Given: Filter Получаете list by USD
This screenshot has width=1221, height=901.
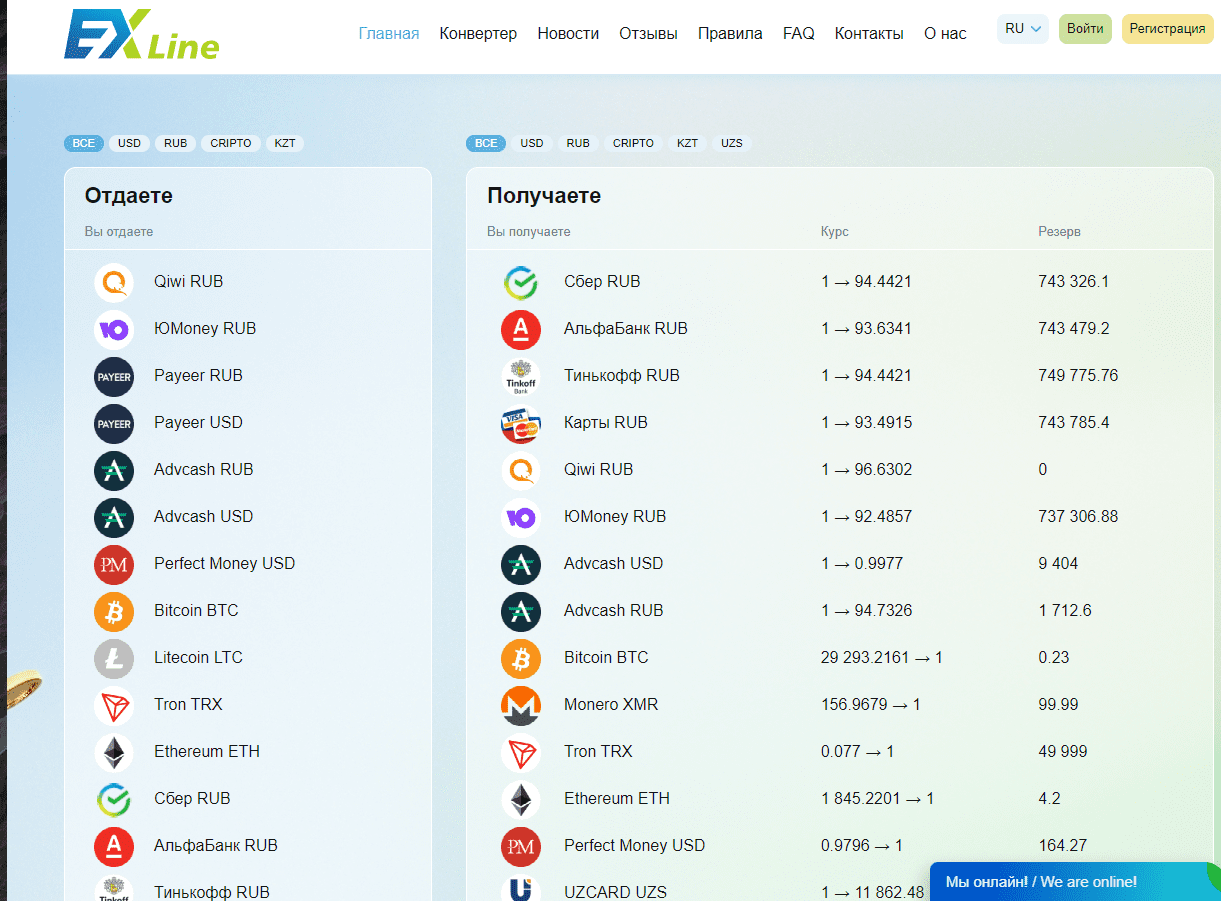Looking at the screenshot, I should coord(532,143).
